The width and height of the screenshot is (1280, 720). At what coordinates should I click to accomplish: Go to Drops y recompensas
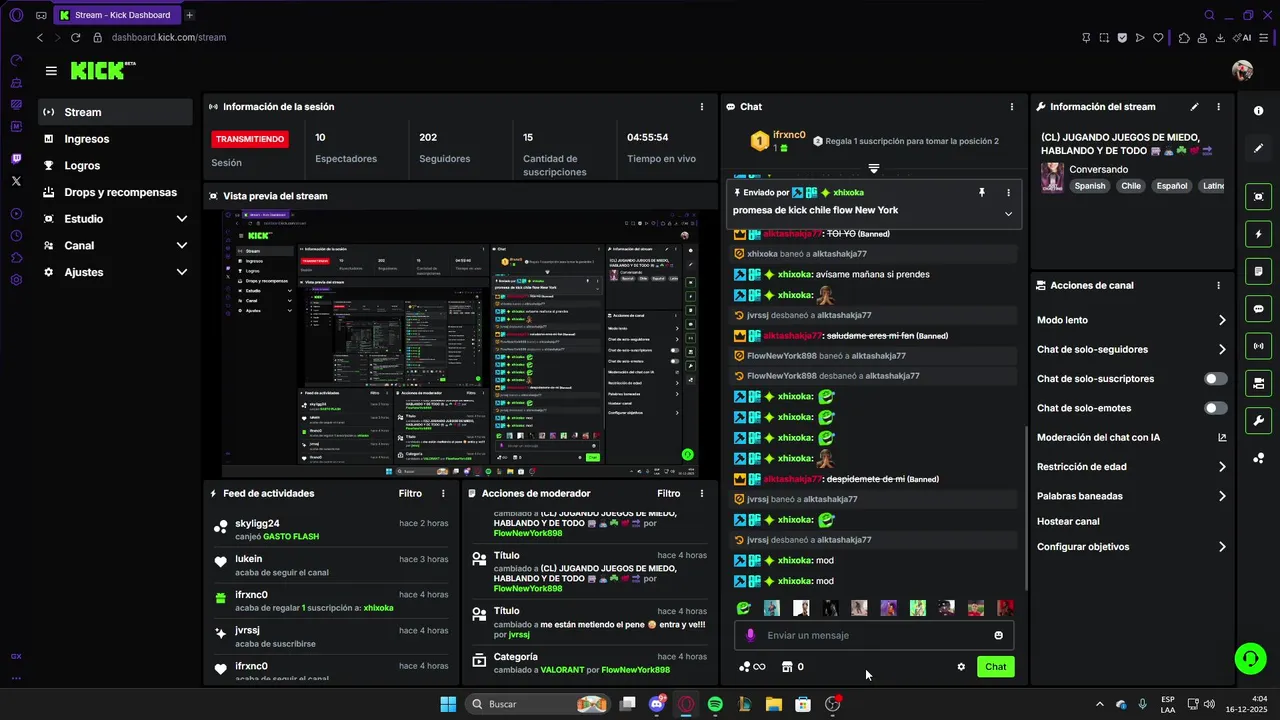point(115,192)
